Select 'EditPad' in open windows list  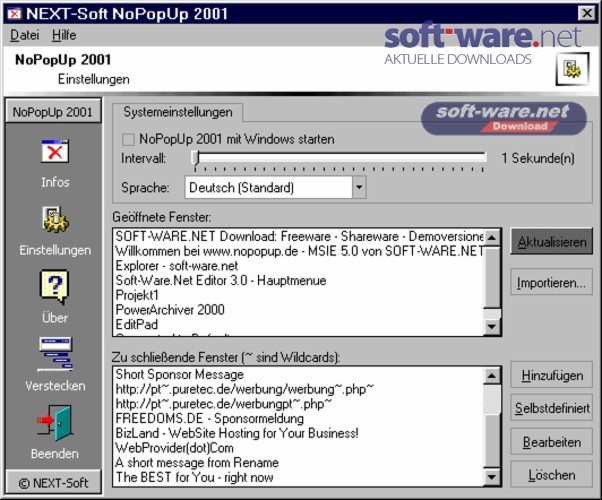299,324
